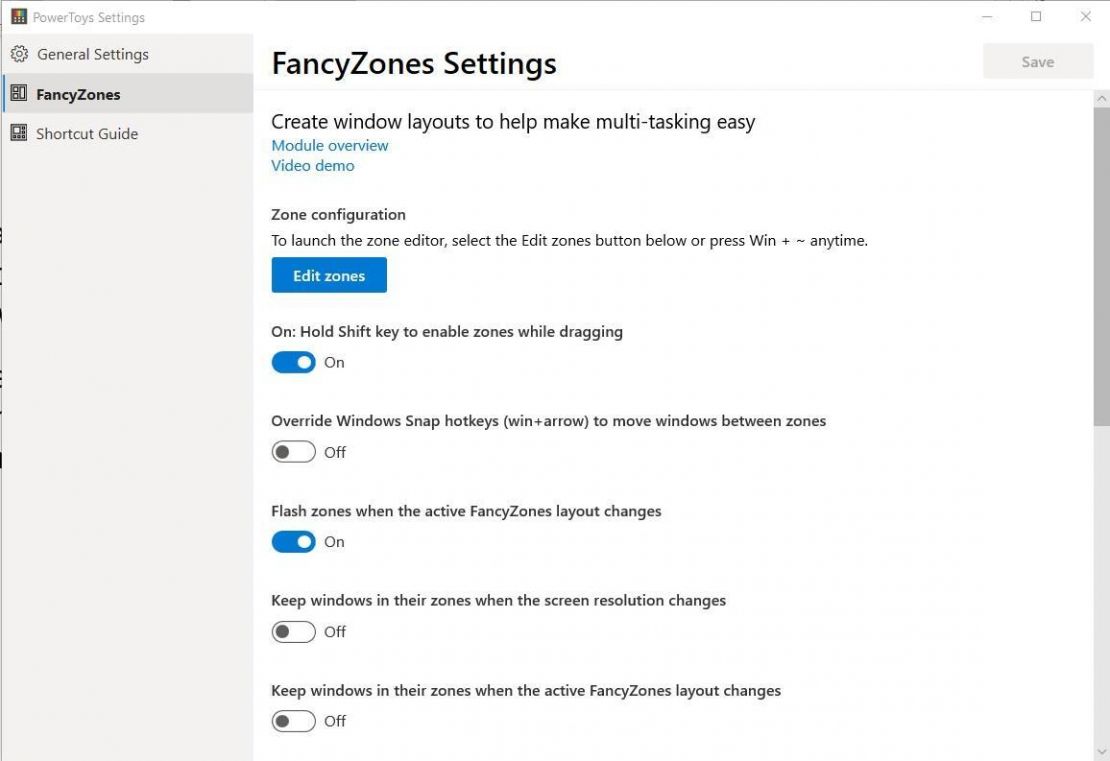Viewport: 1110px width, 761px height.
Task: Disable hold Shift key to enable zones
Action: (293, 361)
